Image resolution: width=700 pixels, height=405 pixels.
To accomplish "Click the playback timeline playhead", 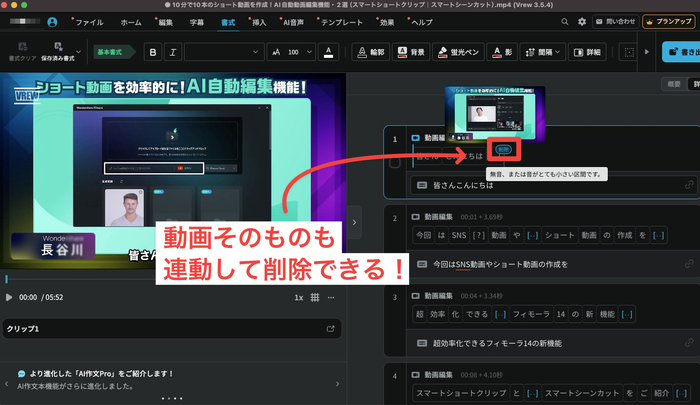I will (x=6, y=279).
